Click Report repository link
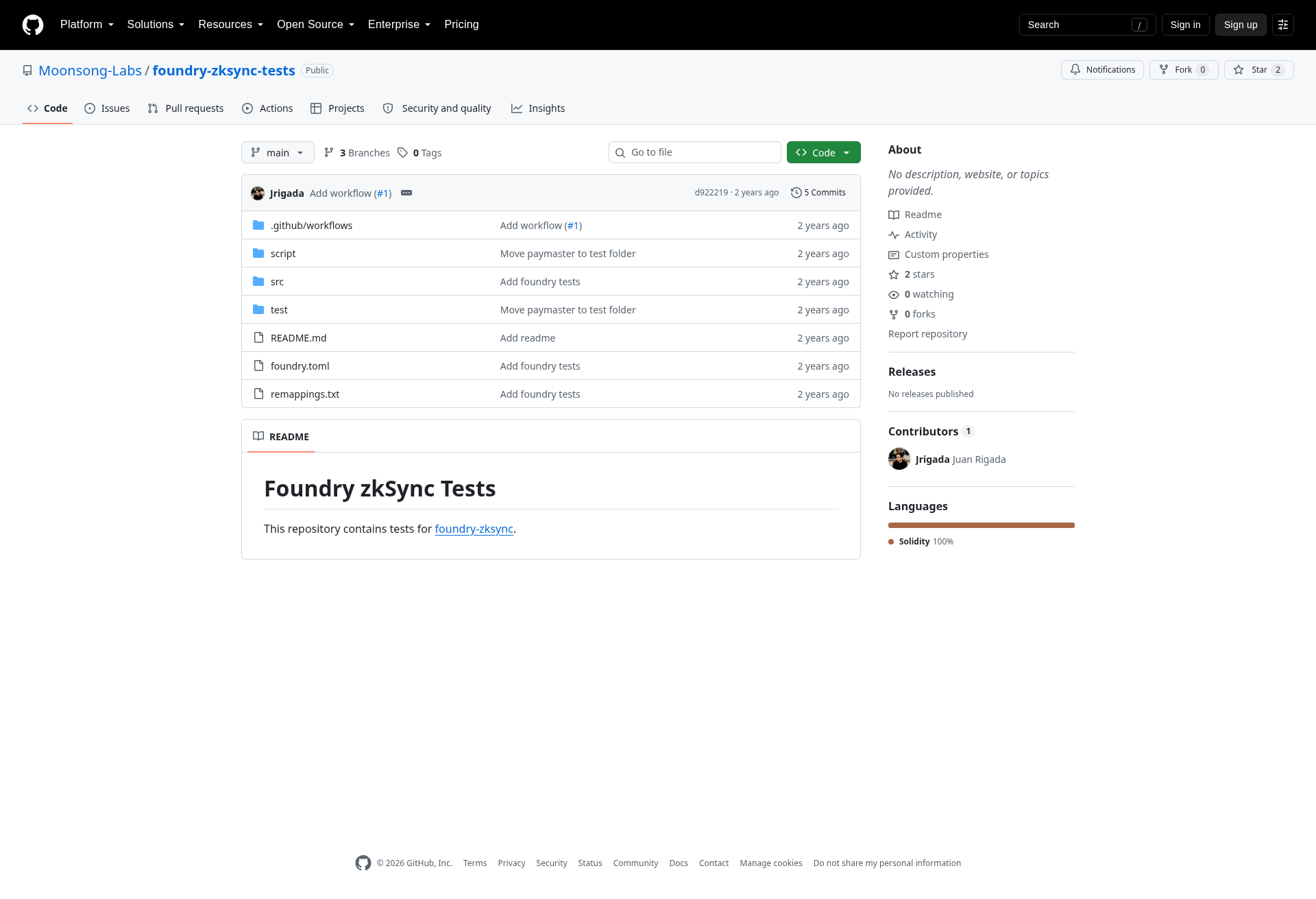The width and height of the screenshot is (1316, 899). [x=927, y=334]
